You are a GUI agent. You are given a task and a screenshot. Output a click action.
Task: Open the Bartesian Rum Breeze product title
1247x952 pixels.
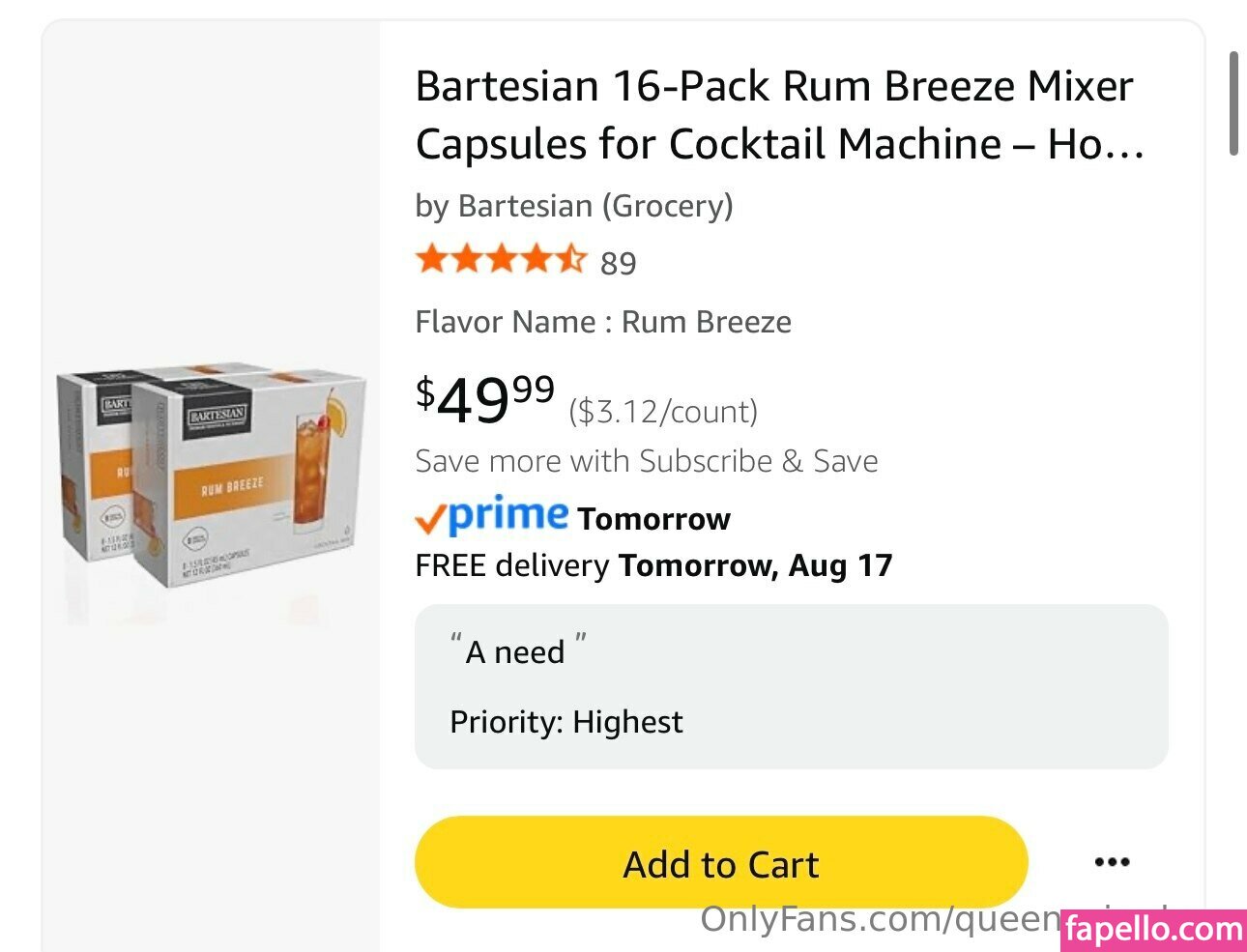coord(778,115)
